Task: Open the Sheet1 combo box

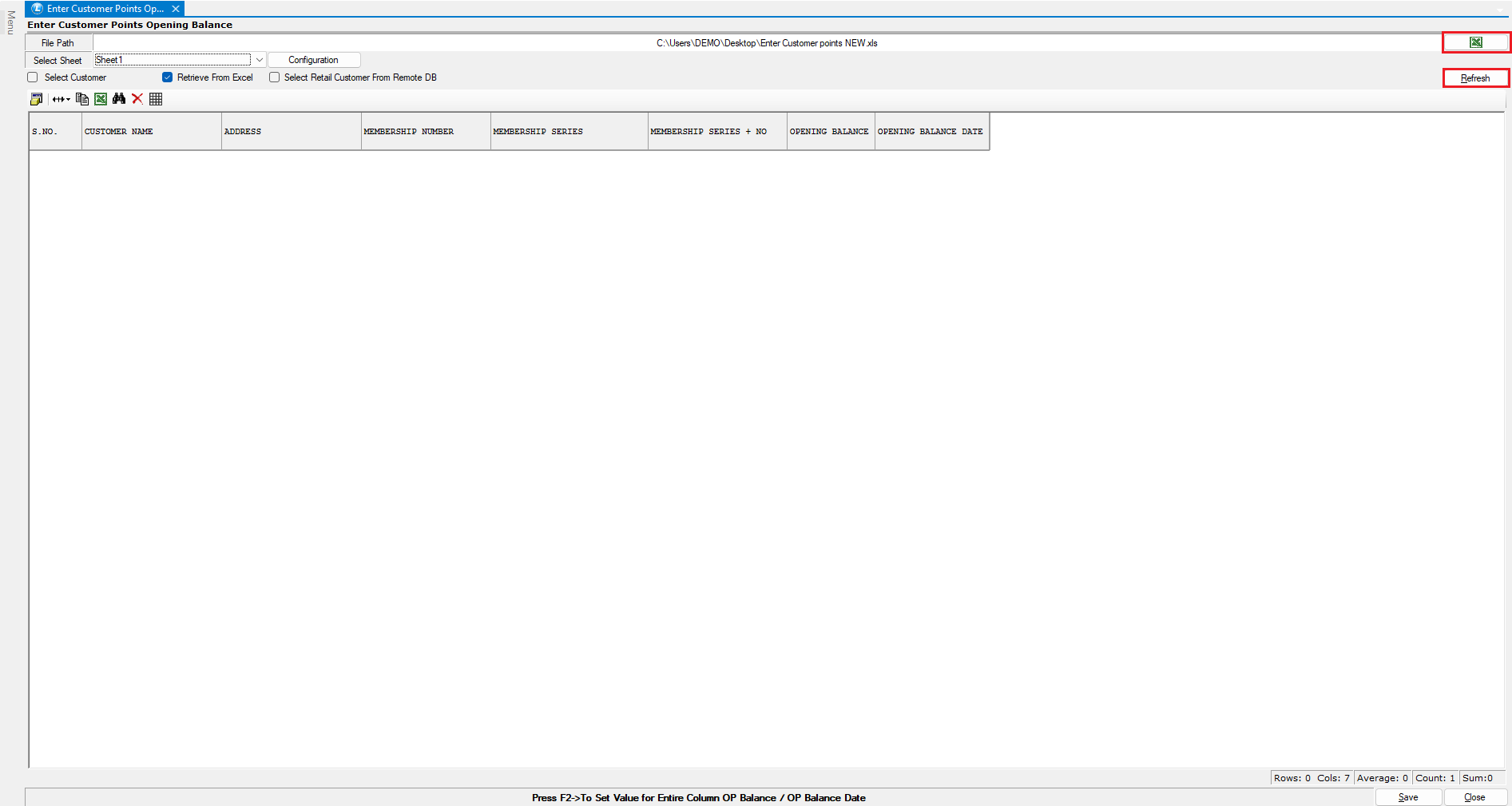Action: tap(173, 60)
